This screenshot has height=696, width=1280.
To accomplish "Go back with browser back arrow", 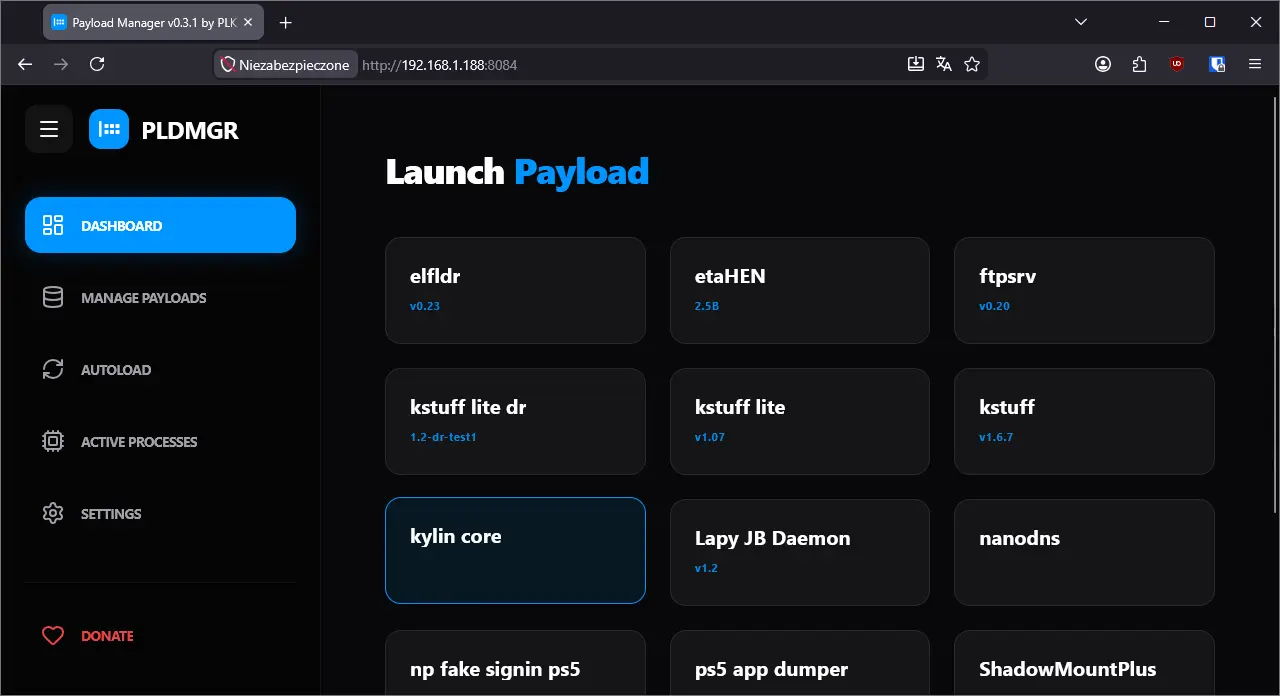I will (x=25, y=64).
